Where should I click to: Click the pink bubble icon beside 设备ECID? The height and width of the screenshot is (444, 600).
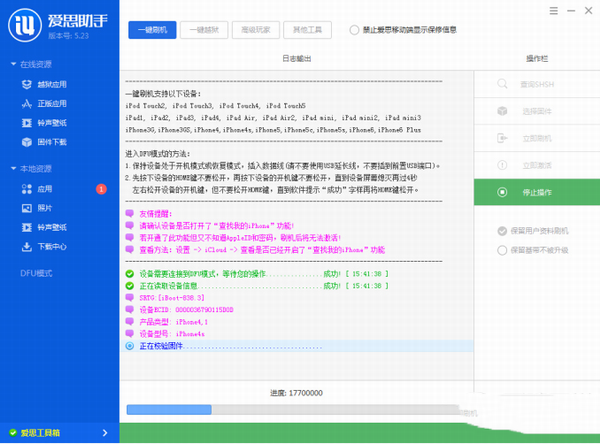tap(130, 309)
